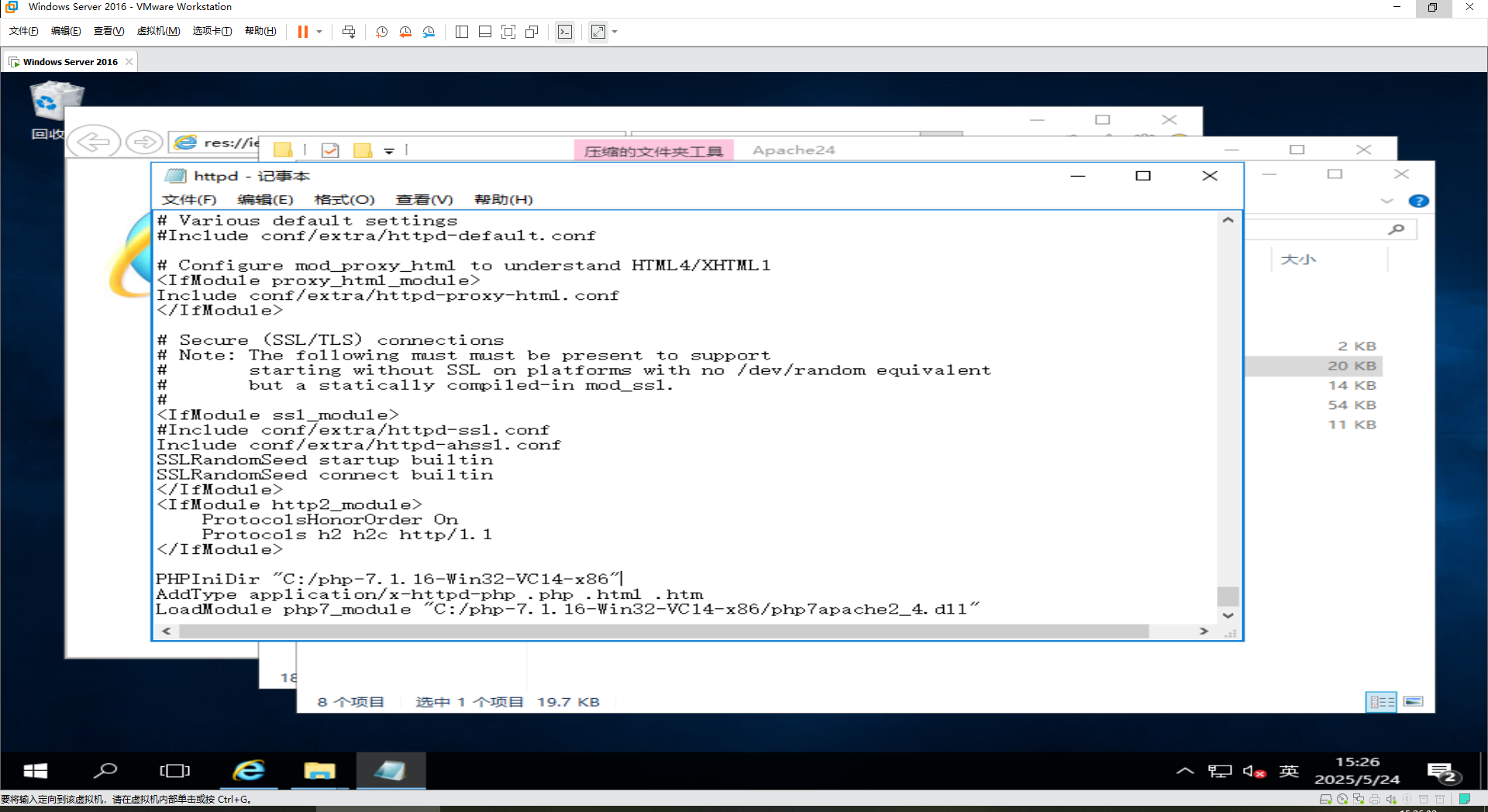Click the muted volume tray icon

(x=1254, y=772)
